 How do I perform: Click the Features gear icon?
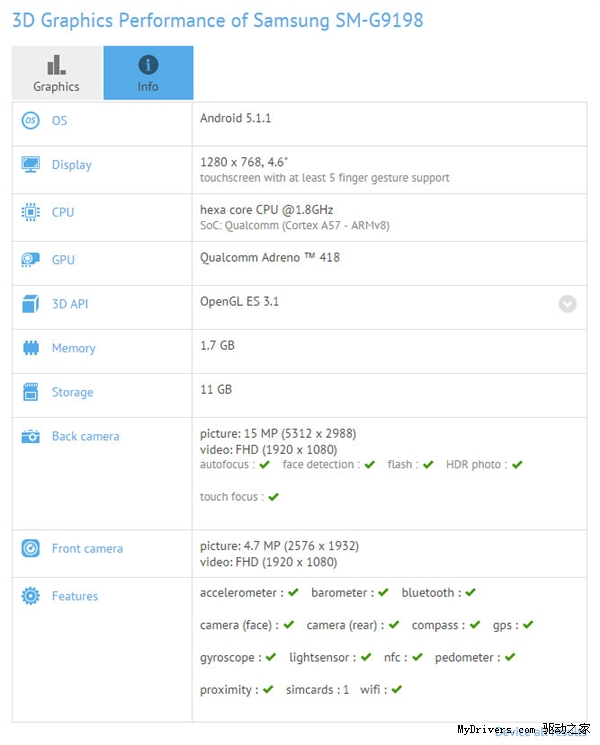tap(30, 596)
